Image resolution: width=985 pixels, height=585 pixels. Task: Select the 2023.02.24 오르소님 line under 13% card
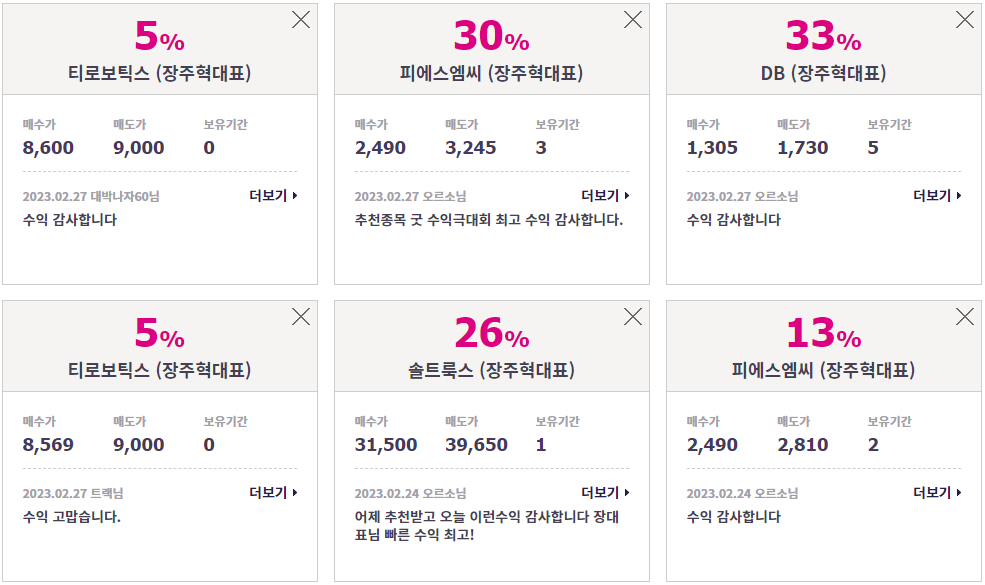[742, 493]
